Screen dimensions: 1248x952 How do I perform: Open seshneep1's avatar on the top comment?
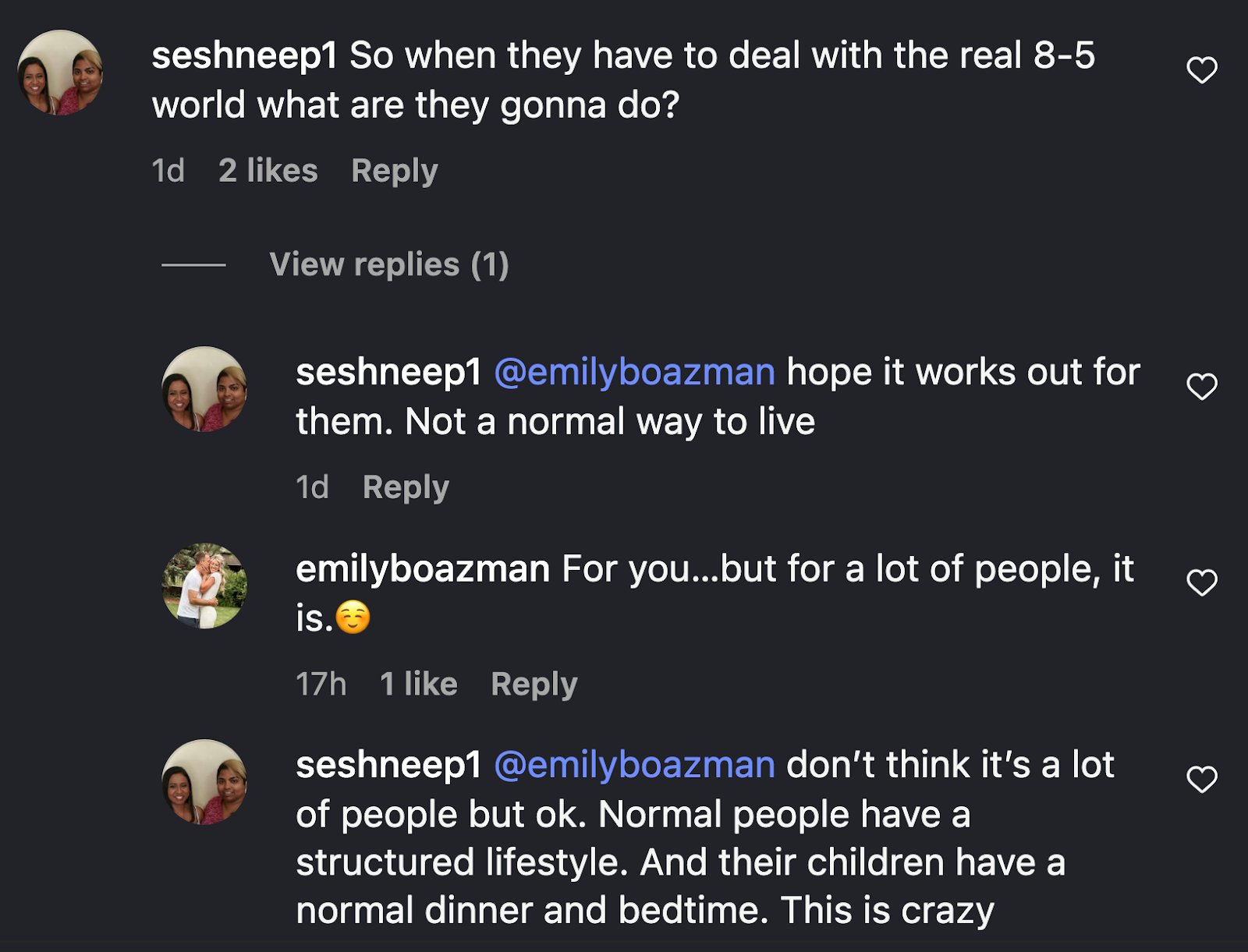click(60, 73)
